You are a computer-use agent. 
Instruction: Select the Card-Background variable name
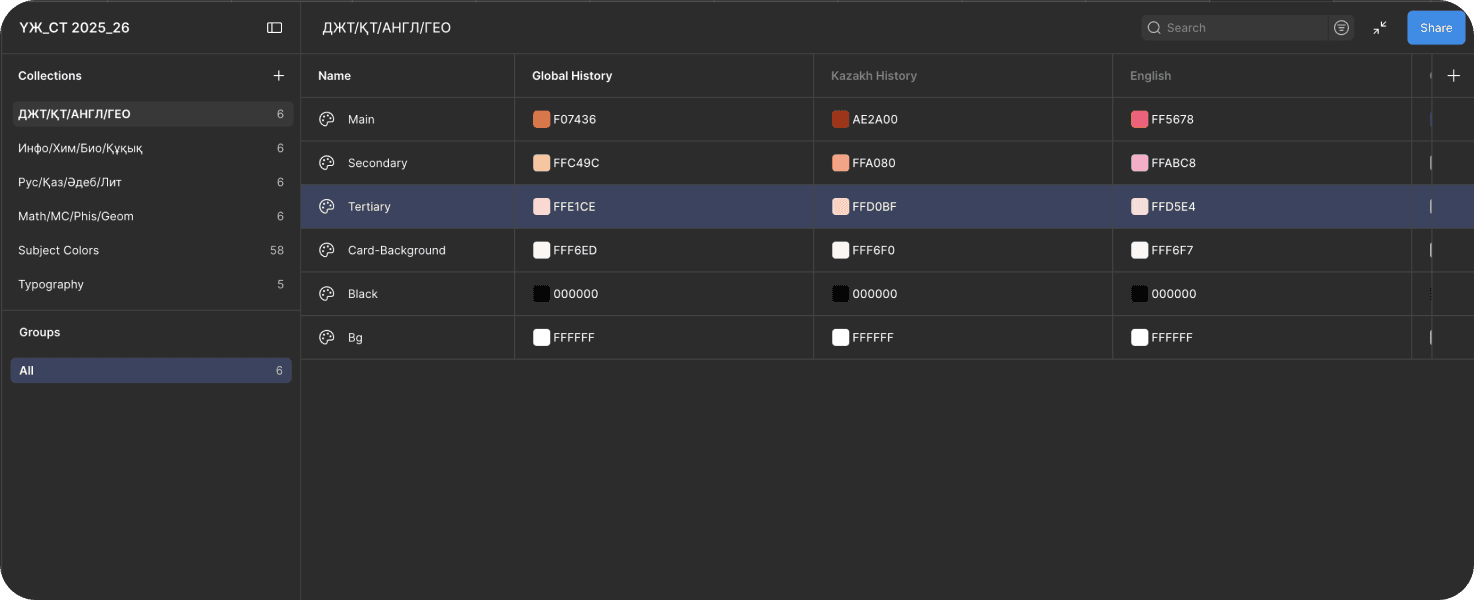[397, 250]
